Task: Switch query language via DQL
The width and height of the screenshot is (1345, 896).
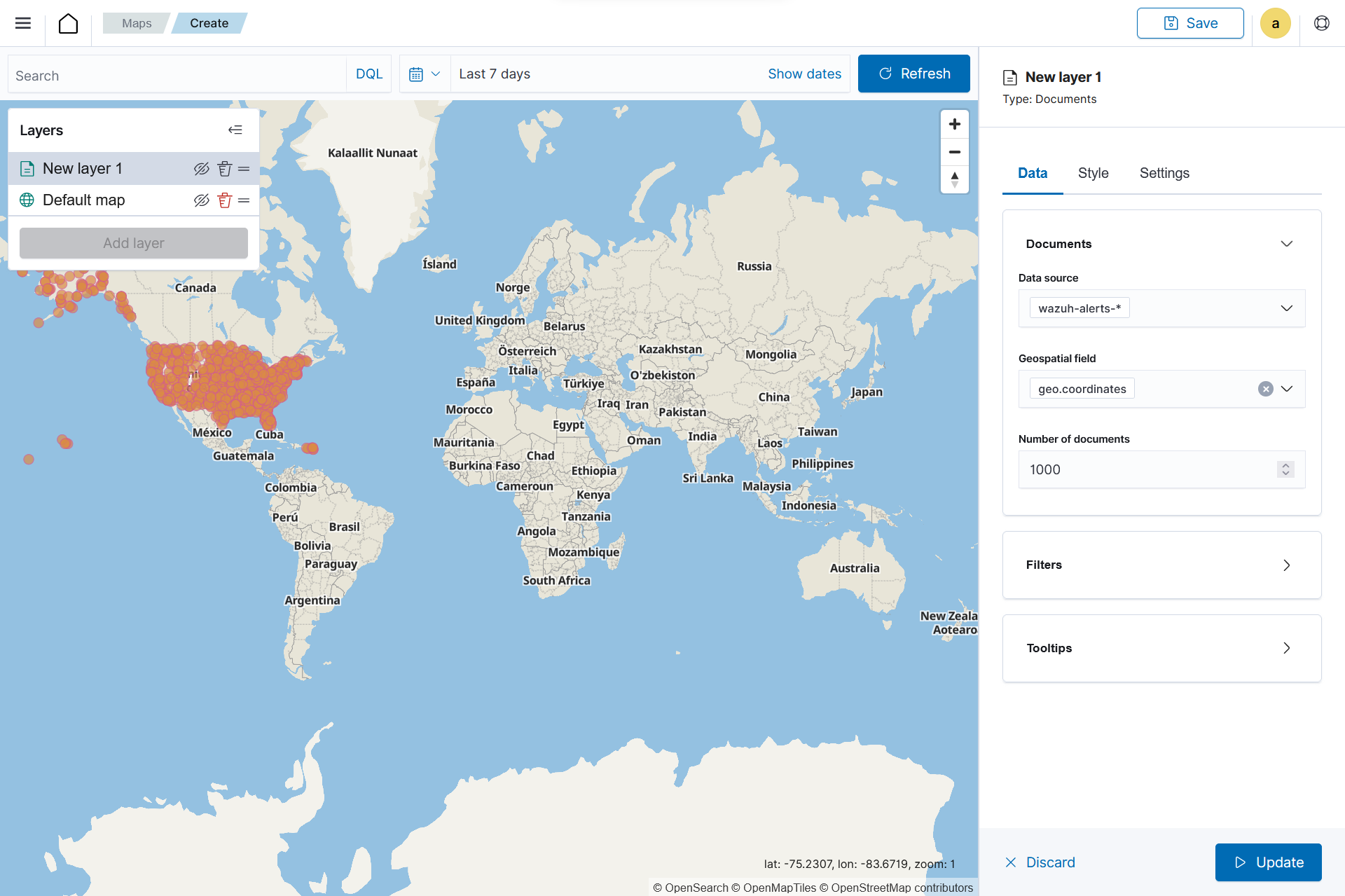Action: (368, 74)
